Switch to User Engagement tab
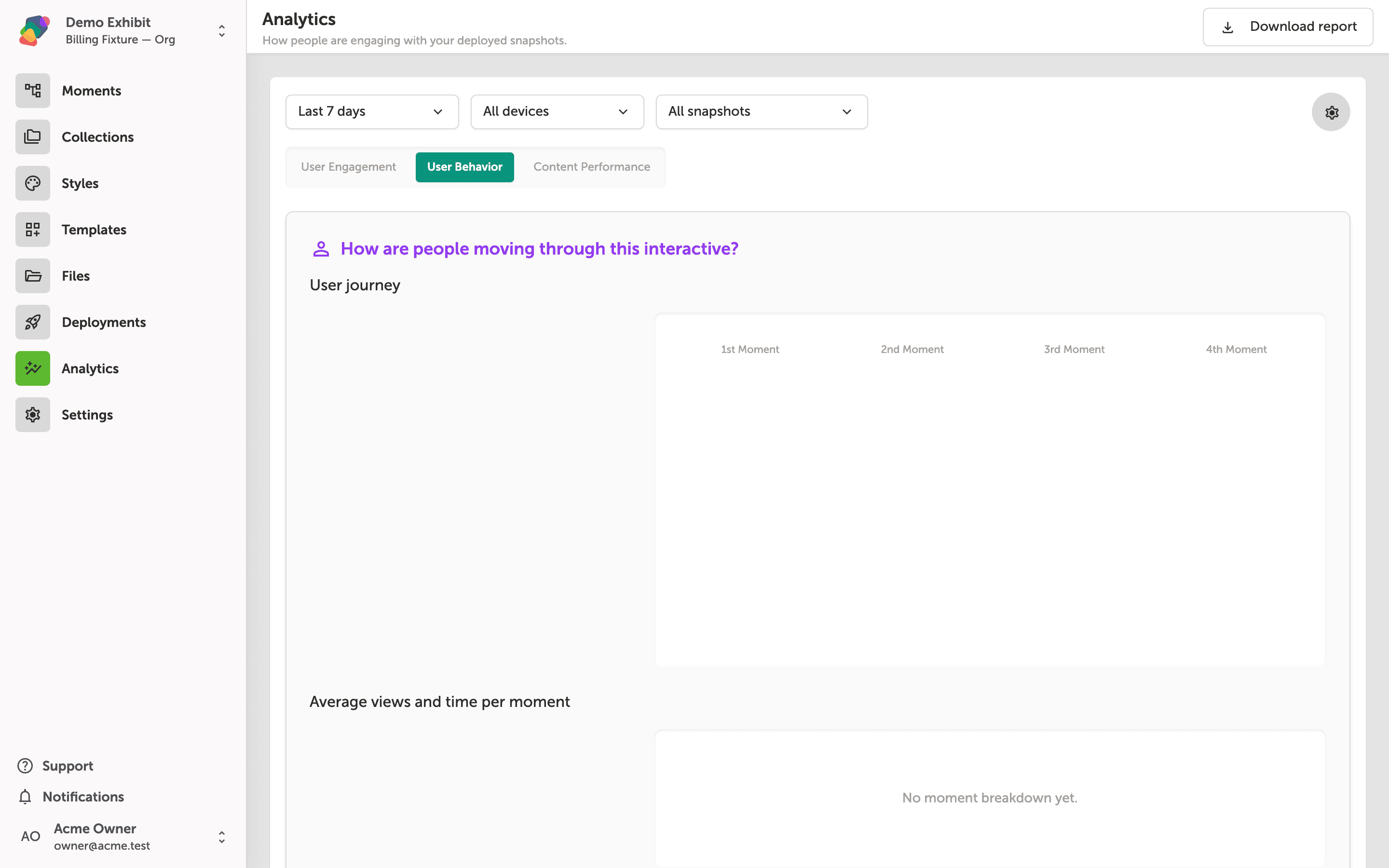The width and height of the screenshot is (1389, 868). pyautogui.click(x=348, y=167)
